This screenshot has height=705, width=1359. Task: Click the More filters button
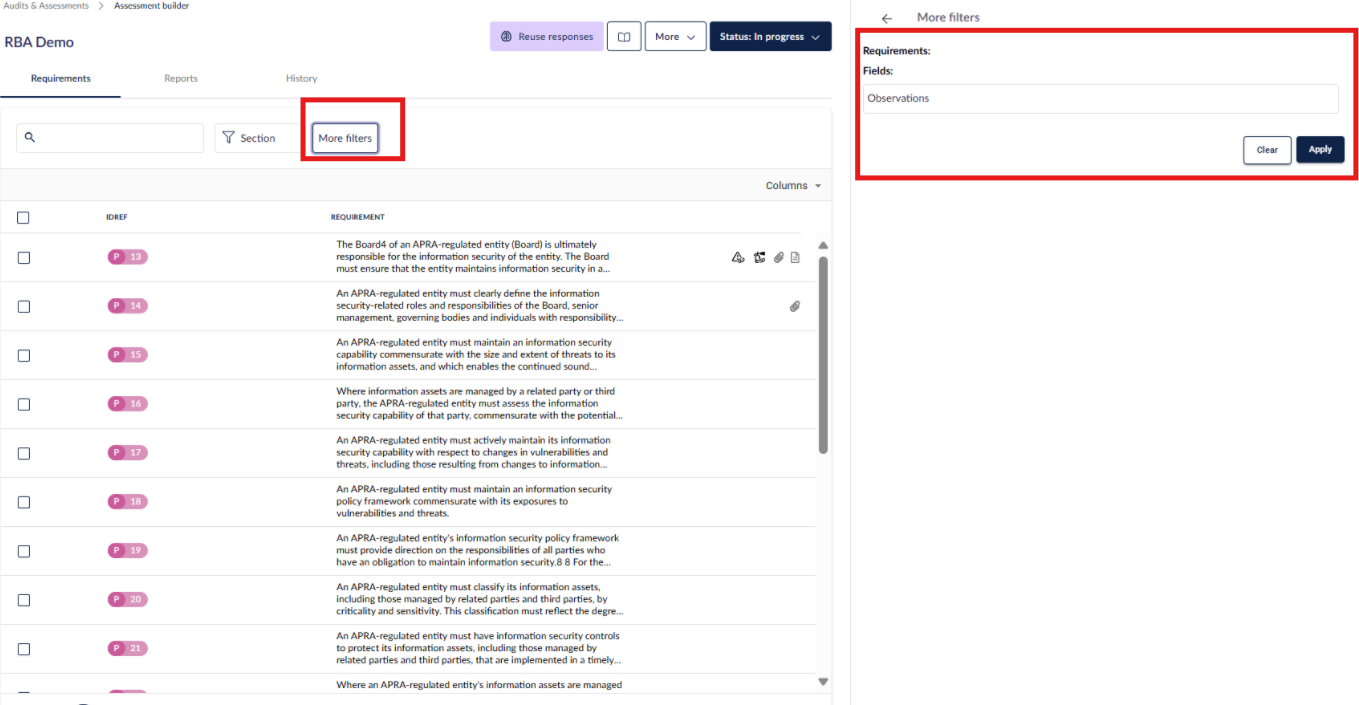coord(345,138)
